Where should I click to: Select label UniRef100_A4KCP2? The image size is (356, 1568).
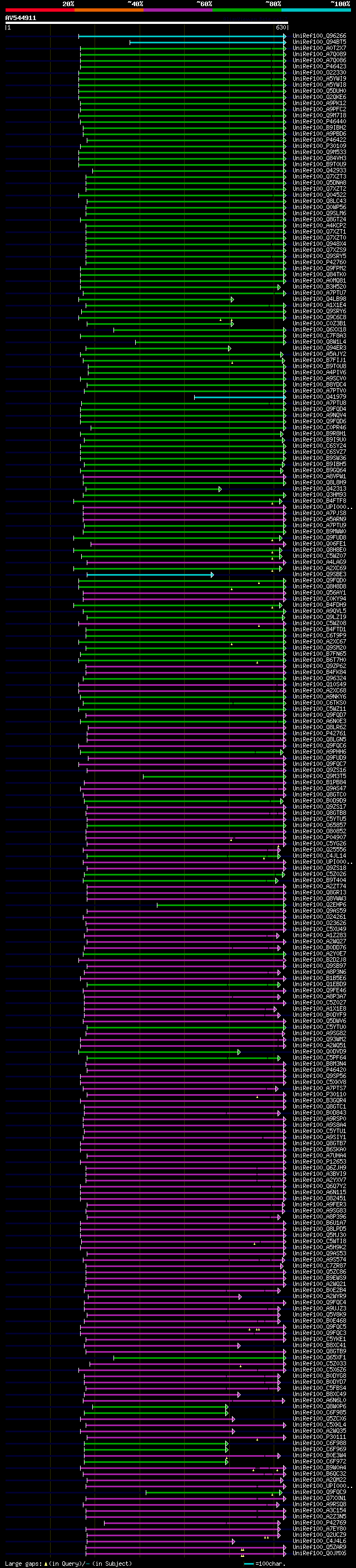319,225
